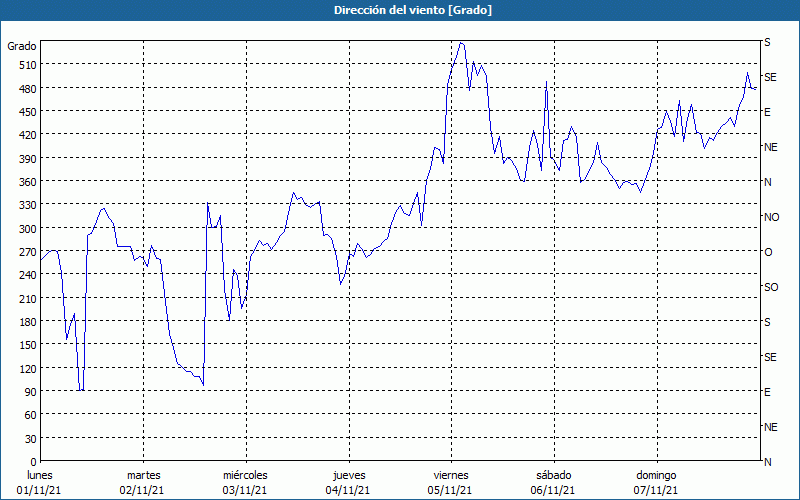This screenshot has width=800, height=500.
Task: Click the '07/11/21' date label
Action: tap(656, 490)
